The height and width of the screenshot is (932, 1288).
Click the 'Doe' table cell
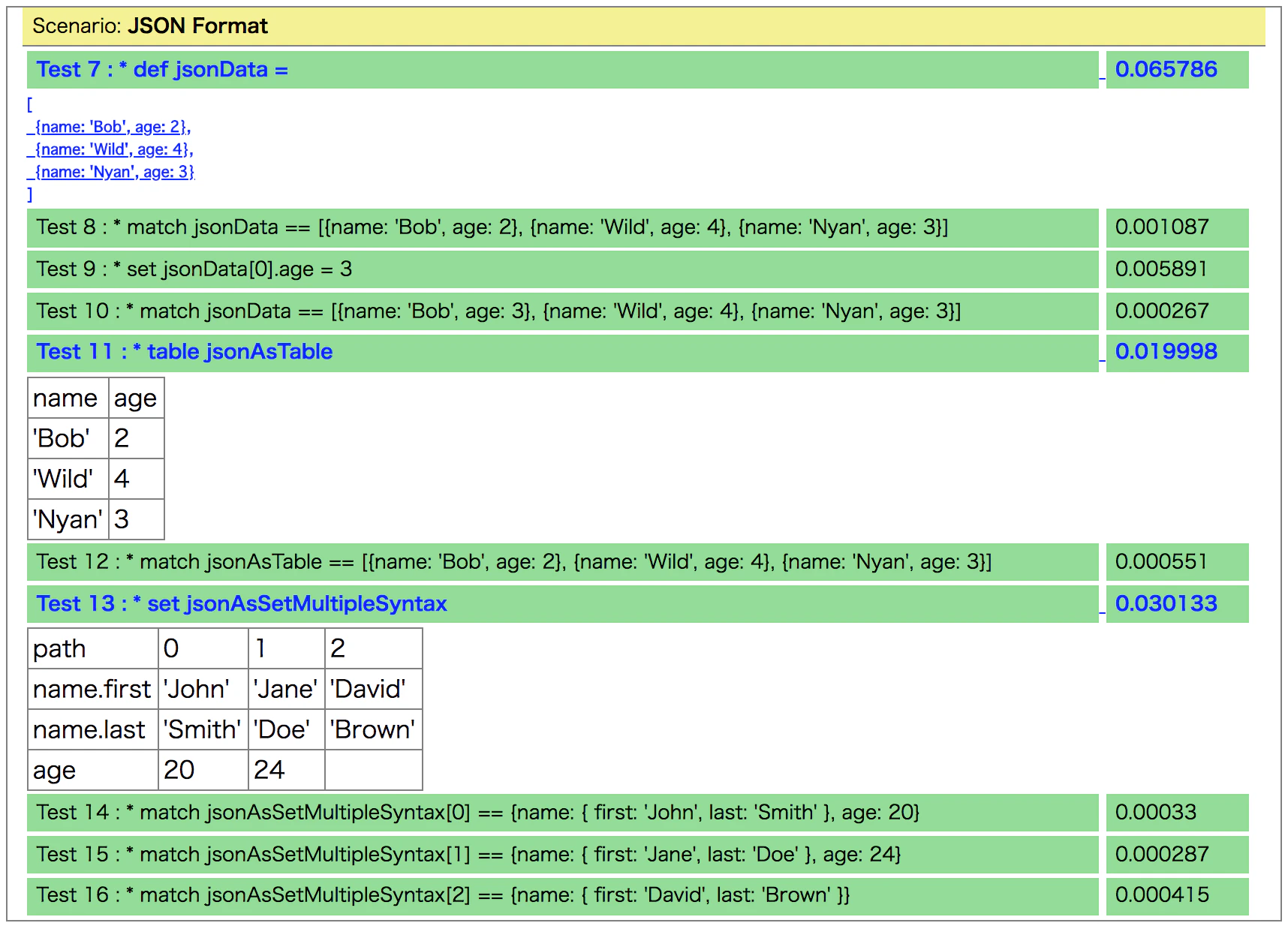coord(287,729)
